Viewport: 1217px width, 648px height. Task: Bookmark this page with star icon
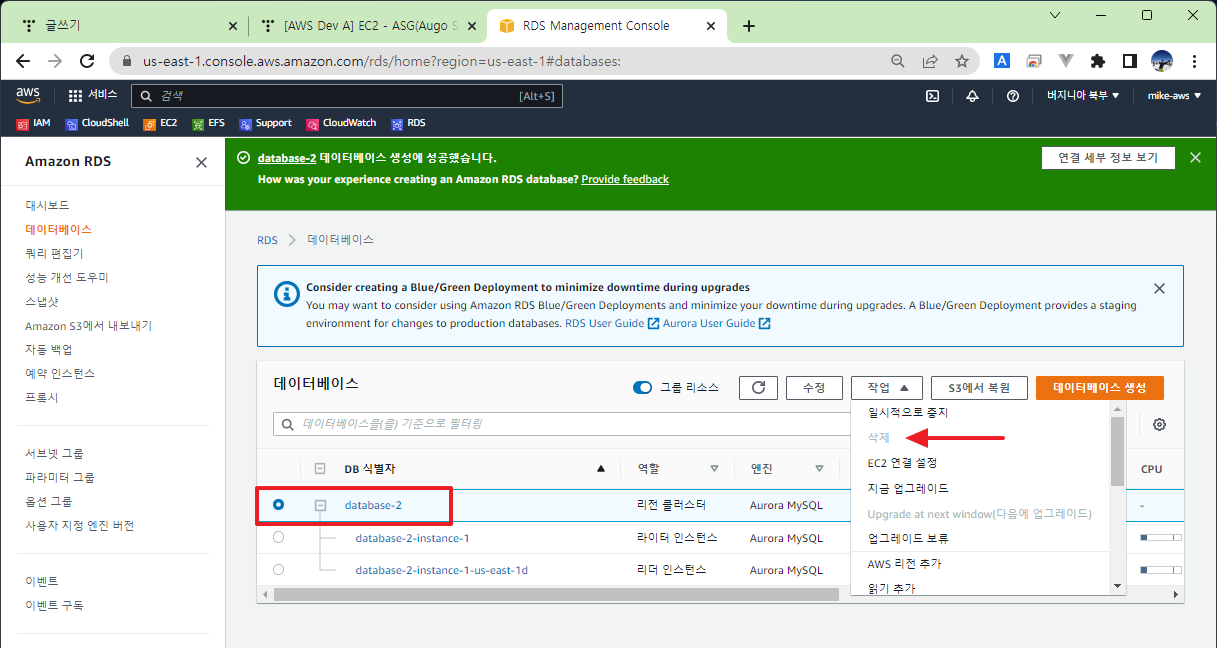(x=962, y=61)
